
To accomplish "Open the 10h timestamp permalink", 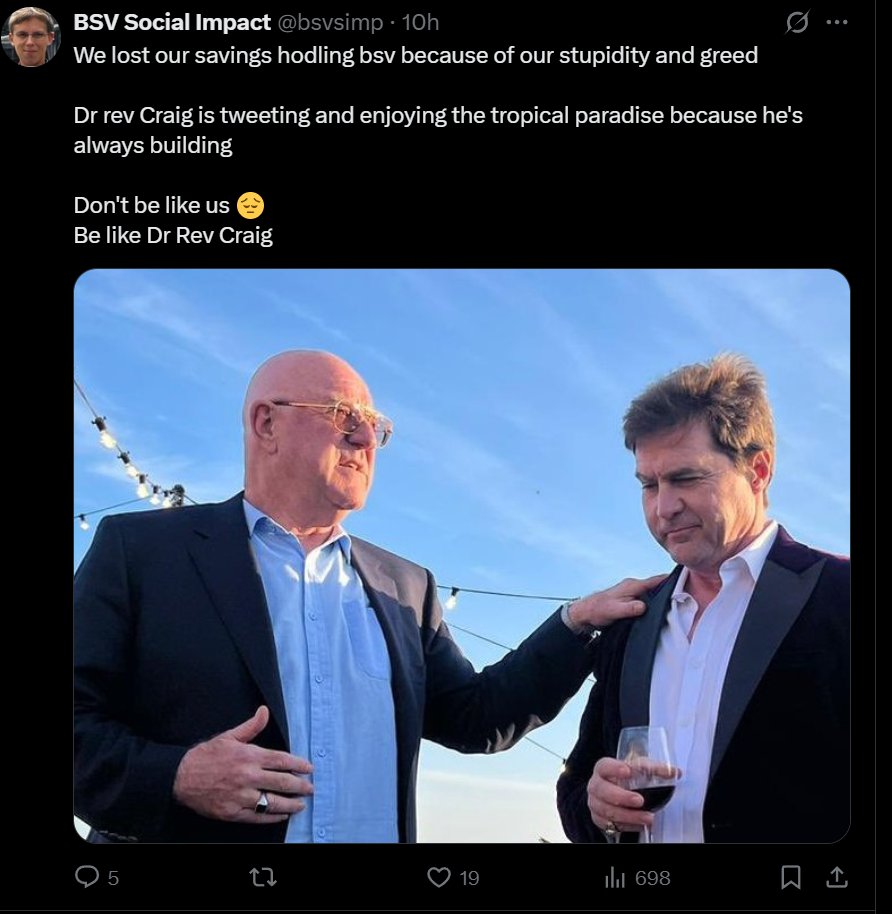I will pyautogui.click(x=420, y=22).
